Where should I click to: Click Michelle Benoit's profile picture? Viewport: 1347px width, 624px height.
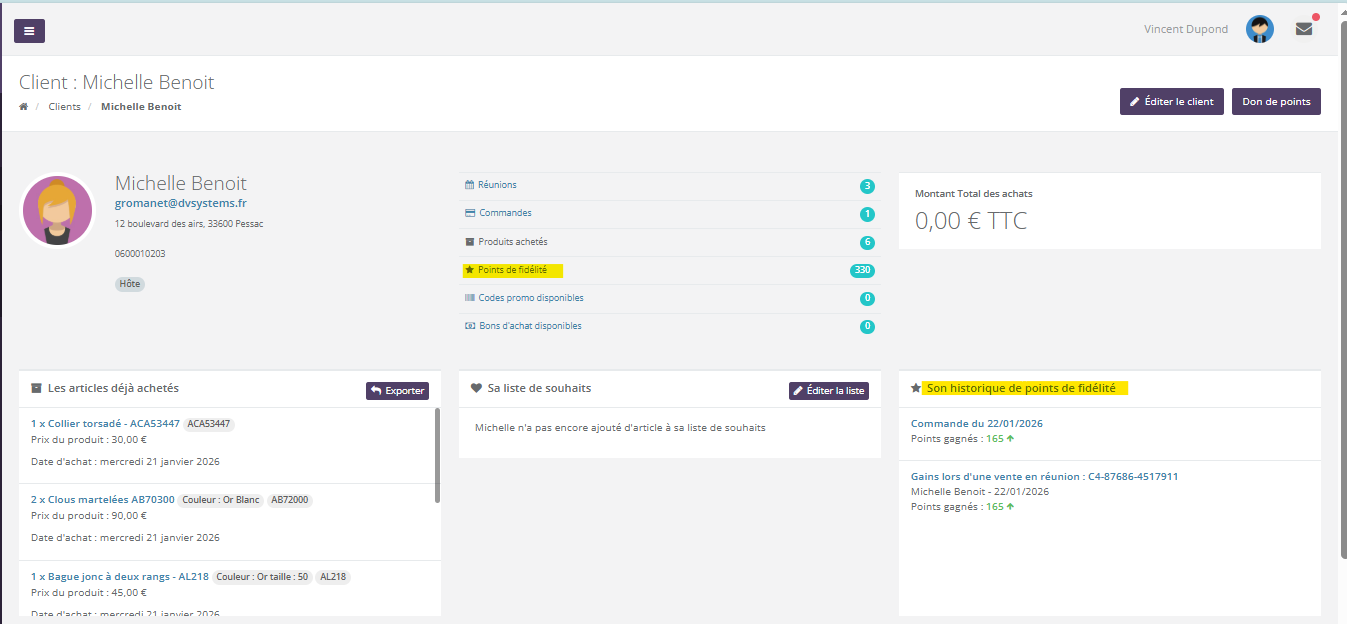tap(57, 210)
